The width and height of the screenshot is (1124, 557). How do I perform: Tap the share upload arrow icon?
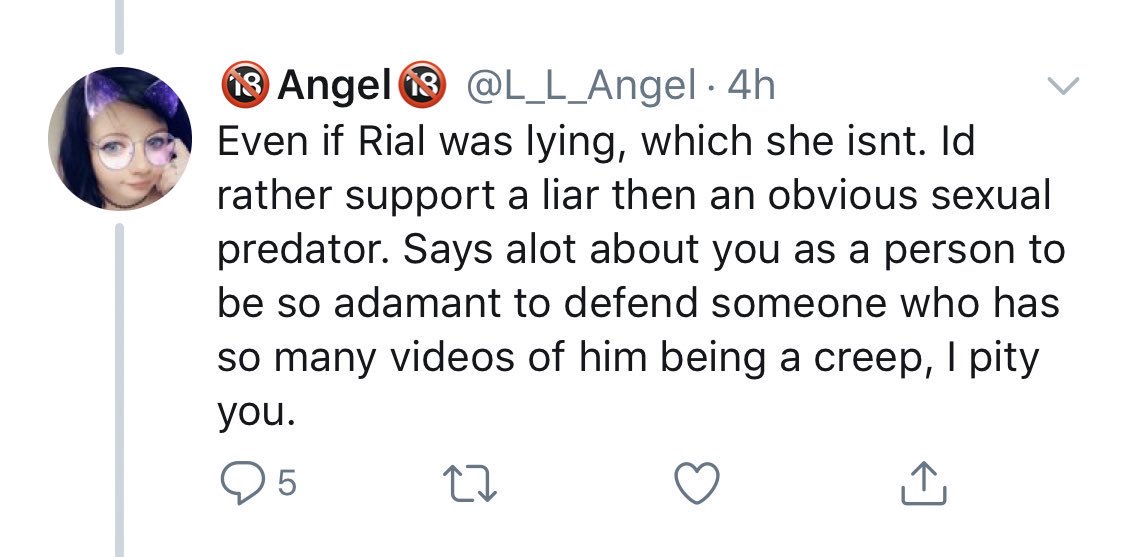[x=923, y=483]
